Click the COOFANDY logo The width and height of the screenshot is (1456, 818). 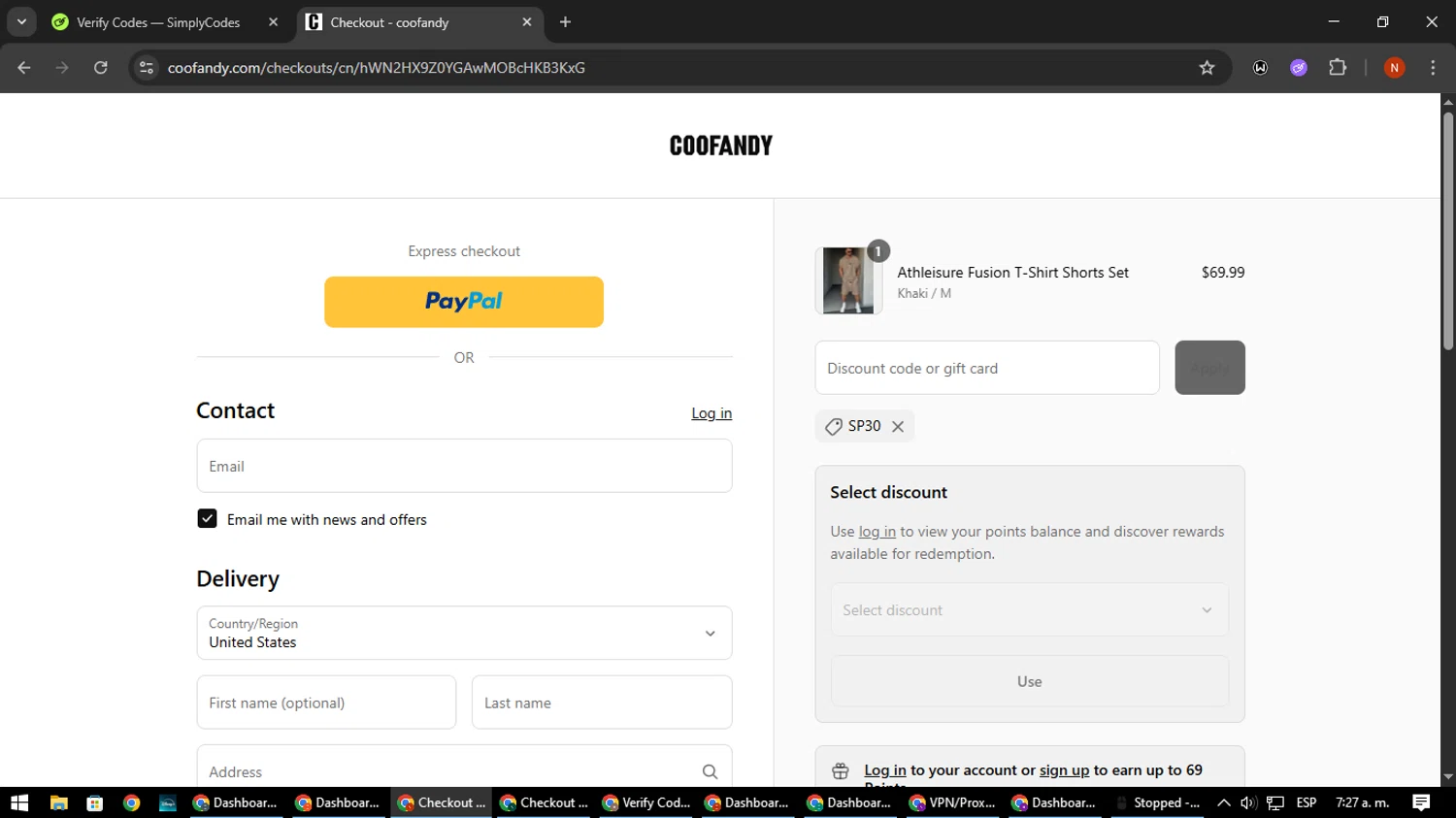click(x=720, y=146)
